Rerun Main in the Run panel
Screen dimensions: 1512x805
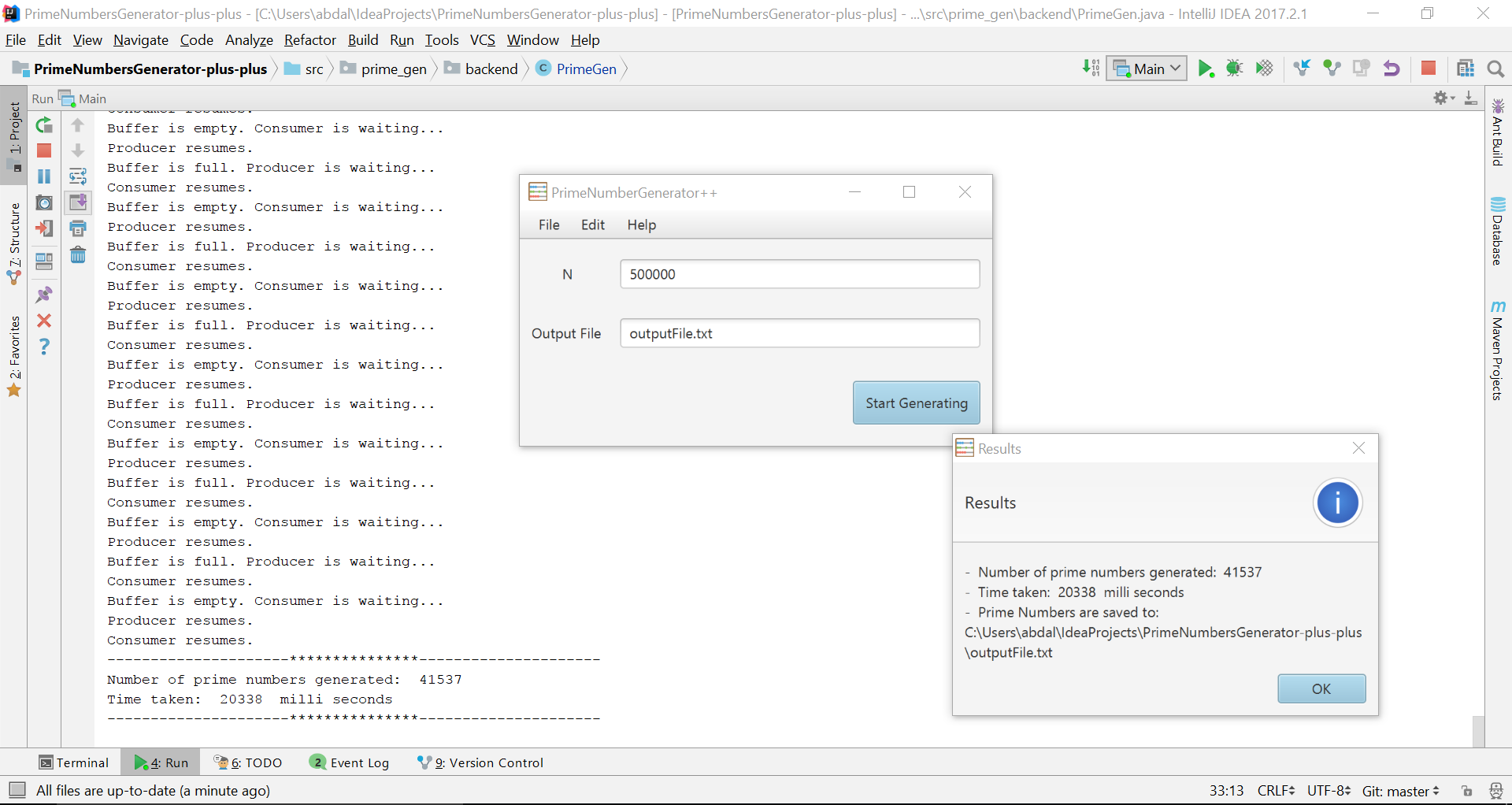(44, 125)
